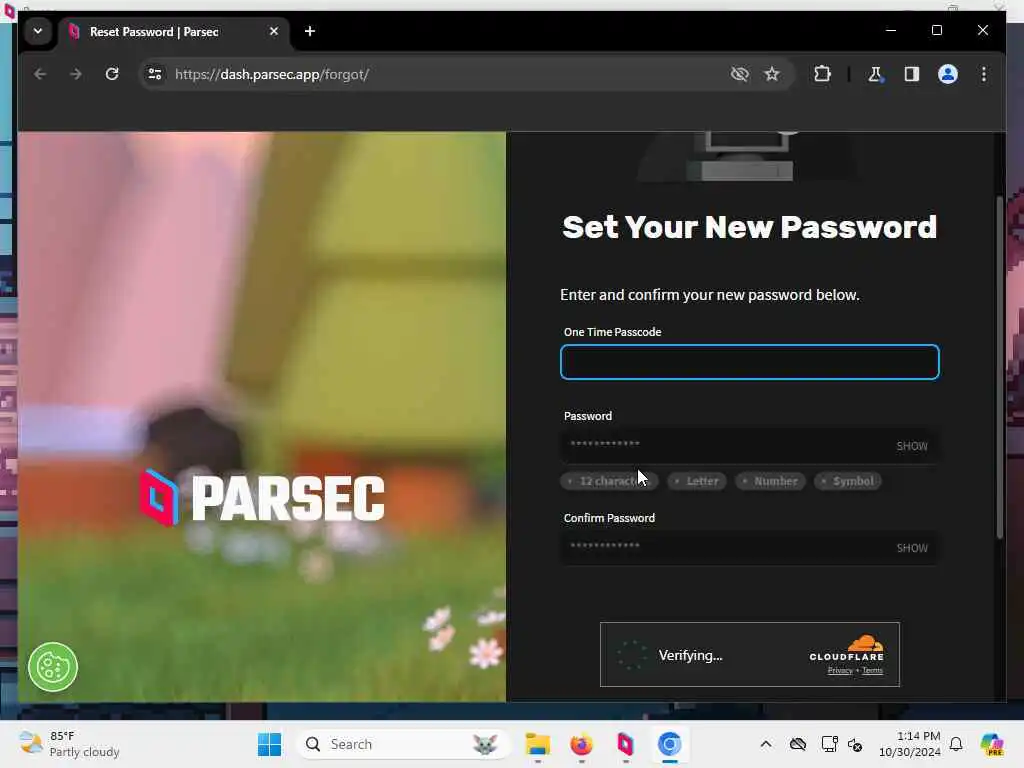Image resolution: width=1024 pixels, height=768 pixels.
Task: Open the Chrome Labs flask icon
Action: click(875, 74)
